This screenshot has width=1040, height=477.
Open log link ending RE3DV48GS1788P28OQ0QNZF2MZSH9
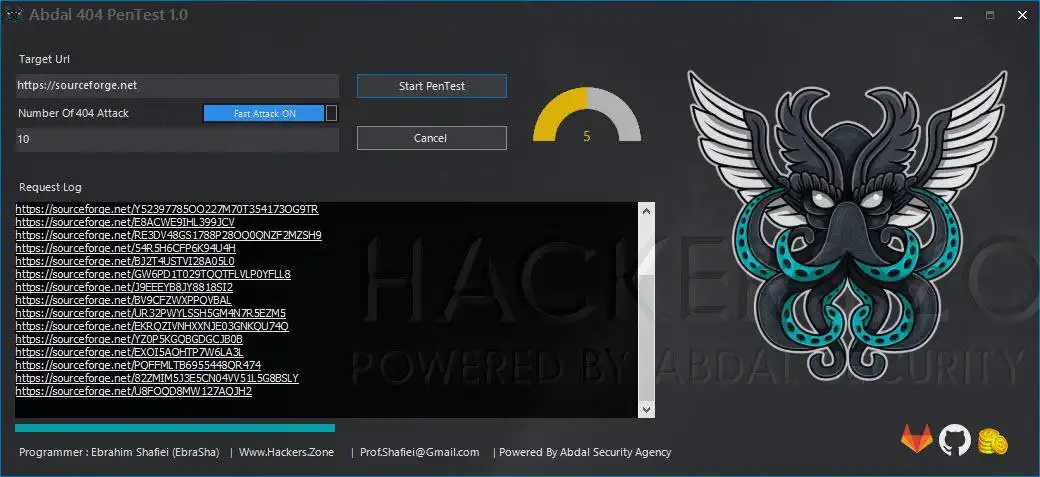tap(168, 236)
